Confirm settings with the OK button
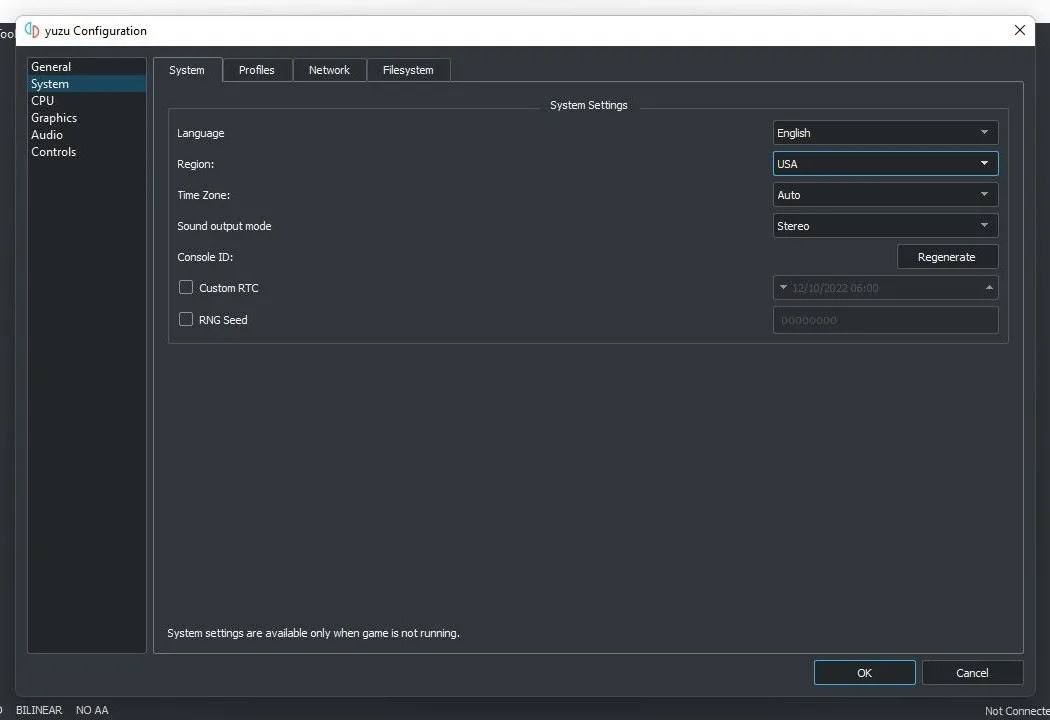Viewport: 1050px width, 720px height. (864, 672)
